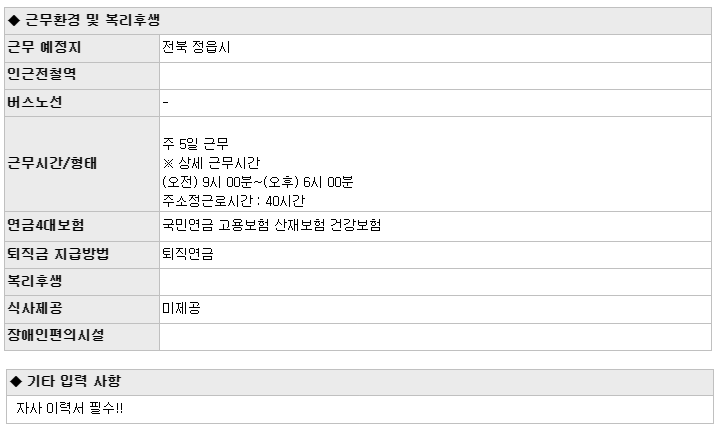Select the 인근전철역 label
This screenshot has width=719, height=431.
(42, 74)
